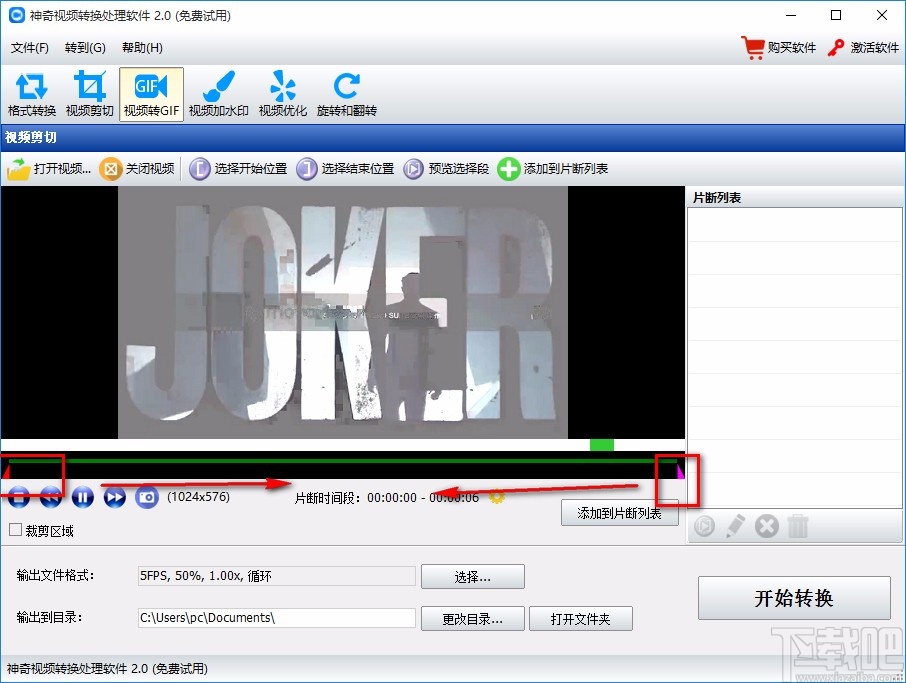Open the Video Watermark (视频加水印) tool

click(219, 94)
